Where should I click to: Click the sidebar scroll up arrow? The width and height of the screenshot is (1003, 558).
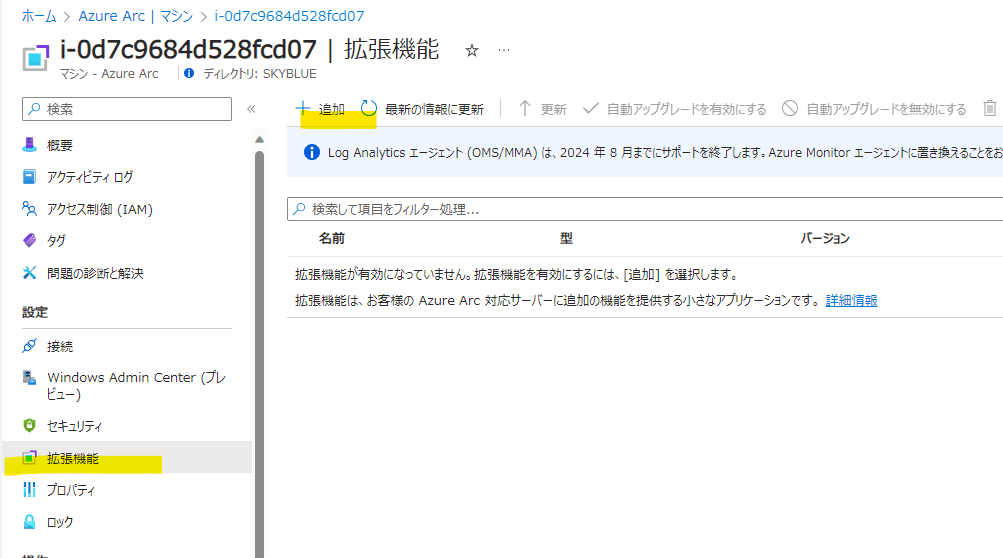pyautogui.click(x=259, y=140)
